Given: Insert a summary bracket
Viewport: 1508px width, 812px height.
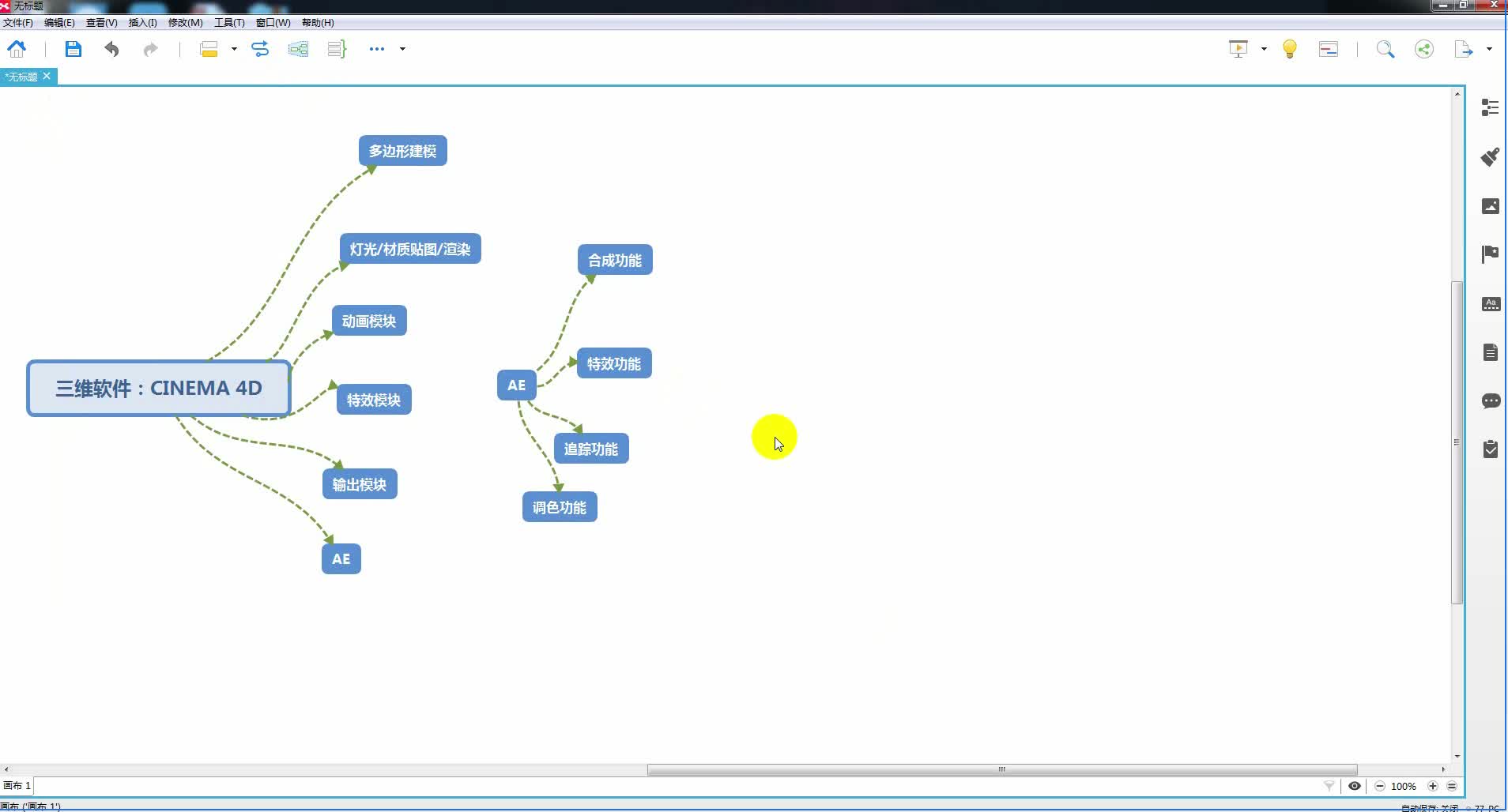Looking at the screenshot, I should click(337, 49).
